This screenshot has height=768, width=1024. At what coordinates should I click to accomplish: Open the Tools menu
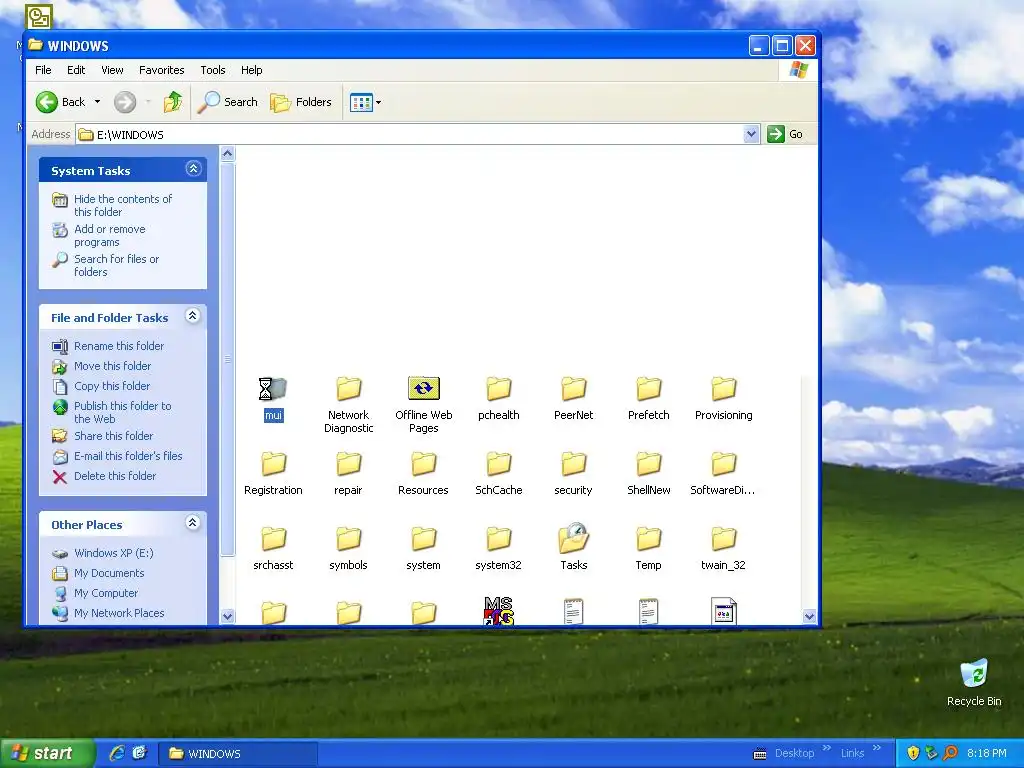click(212, 70)
